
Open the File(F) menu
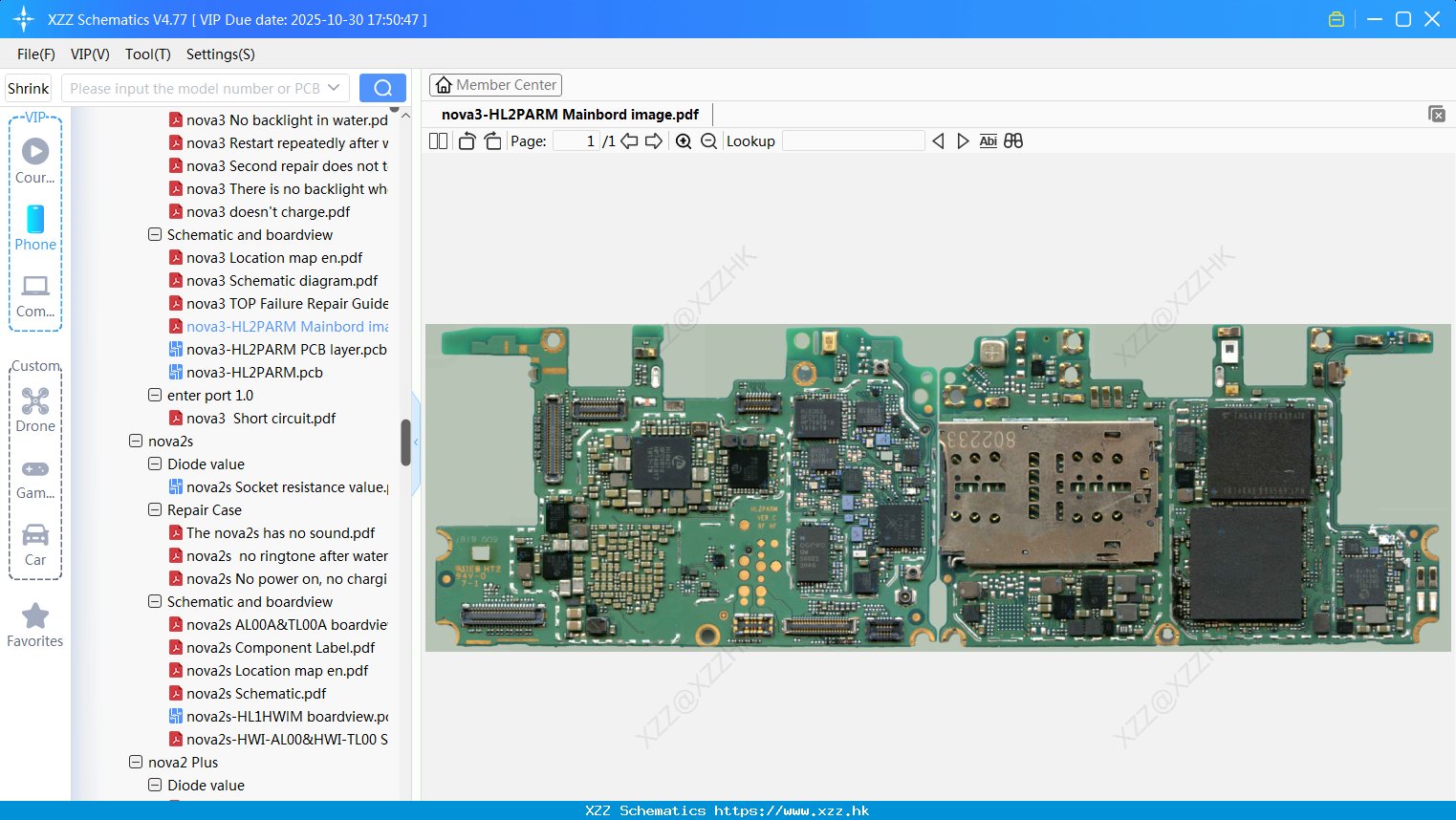pyautogui.click(x=36, y=54)
